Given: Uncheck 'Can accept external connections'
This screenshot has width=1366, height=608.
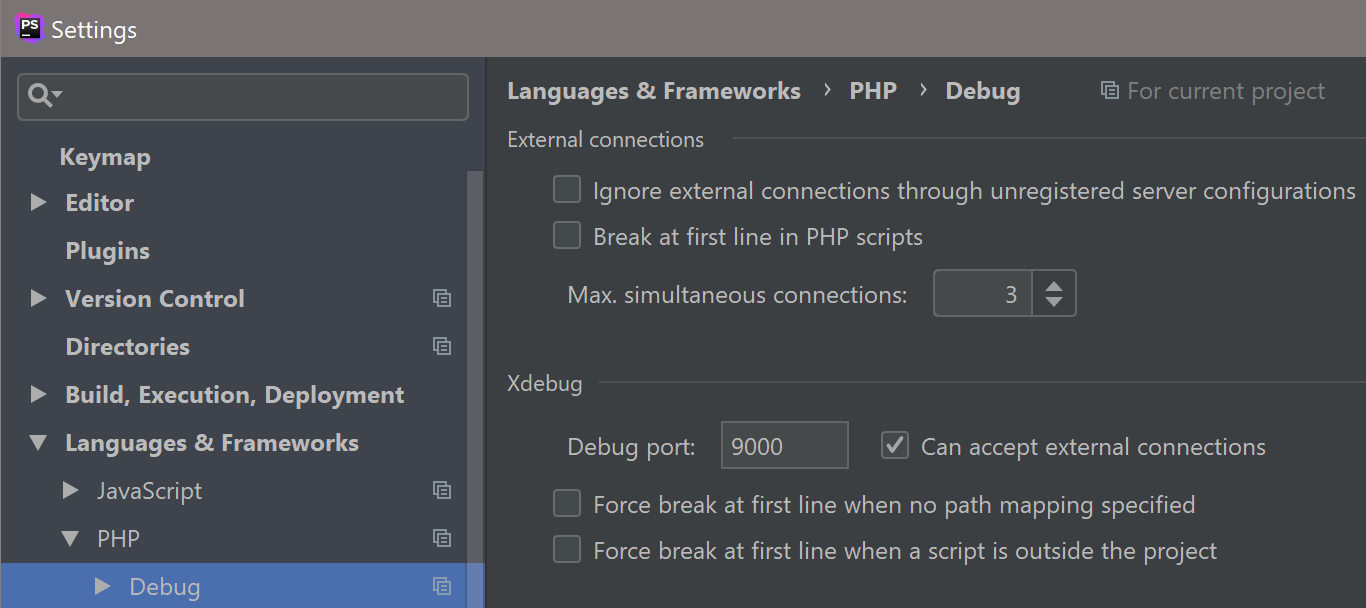Looking at the screenshot, I should point(895,446).
